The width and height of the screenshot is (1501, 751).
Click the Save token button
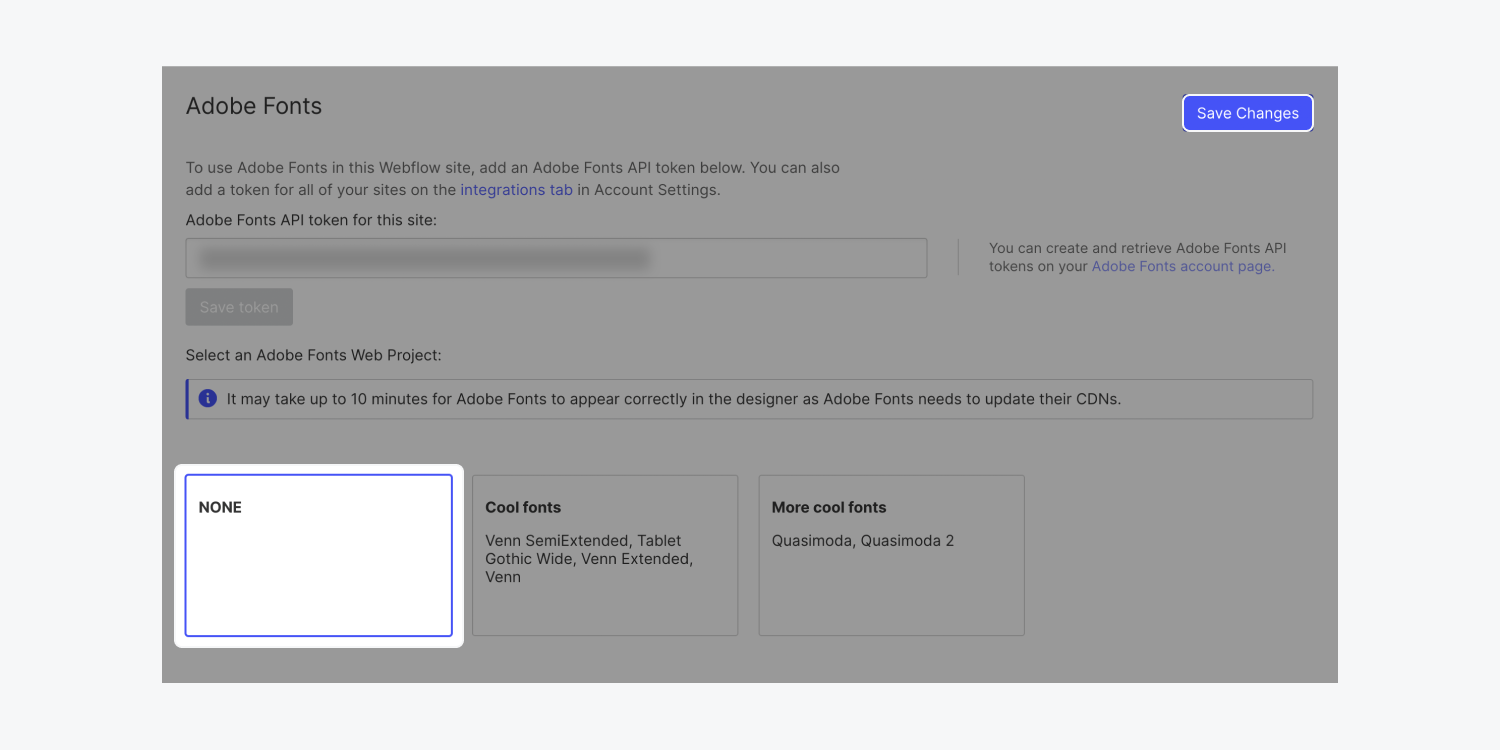click(239, 307)
